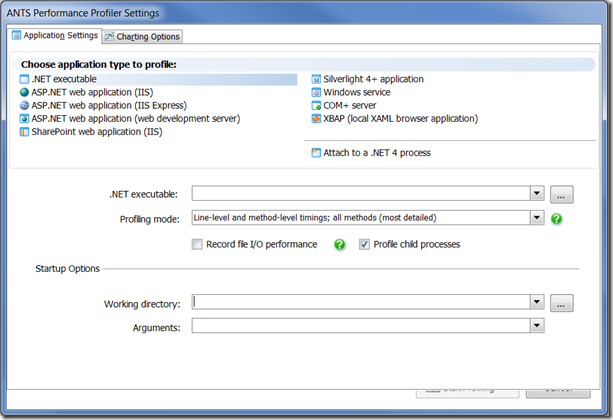
Task: Expand the Arguments dropdown arrow
Action: (537, 325)
